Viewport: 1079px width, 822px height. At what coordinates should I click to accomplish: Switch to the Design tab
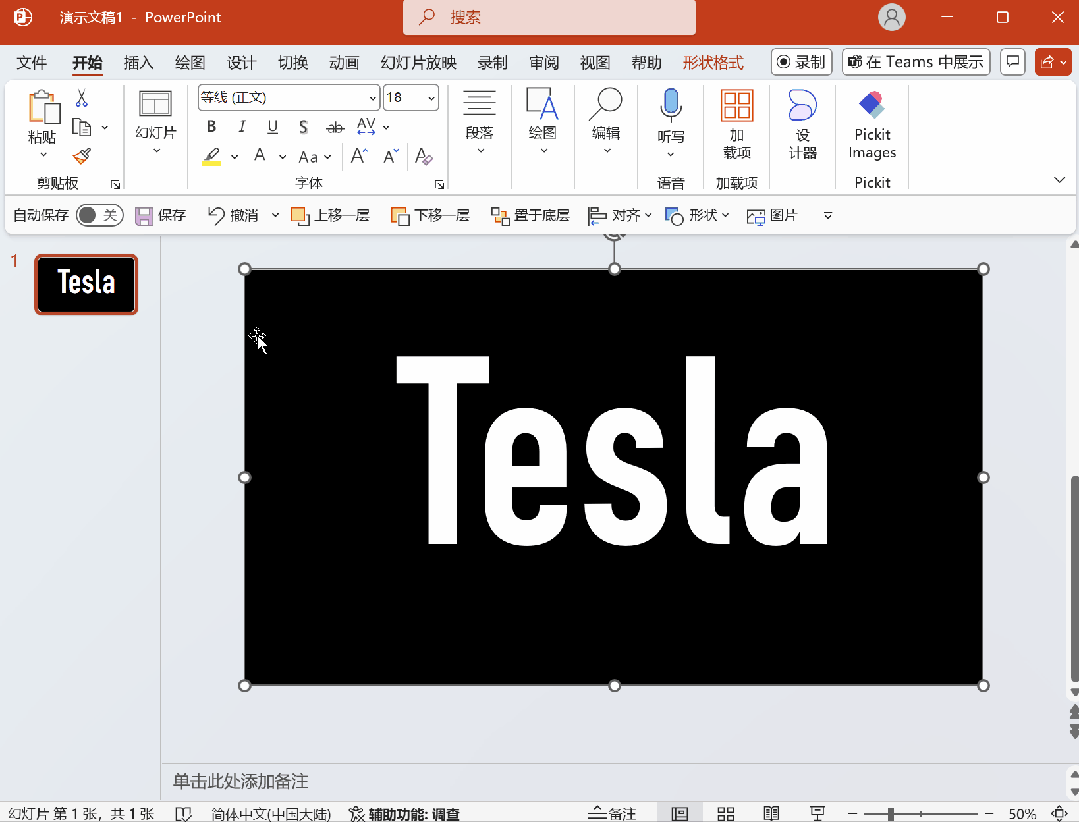coord(242,63)
